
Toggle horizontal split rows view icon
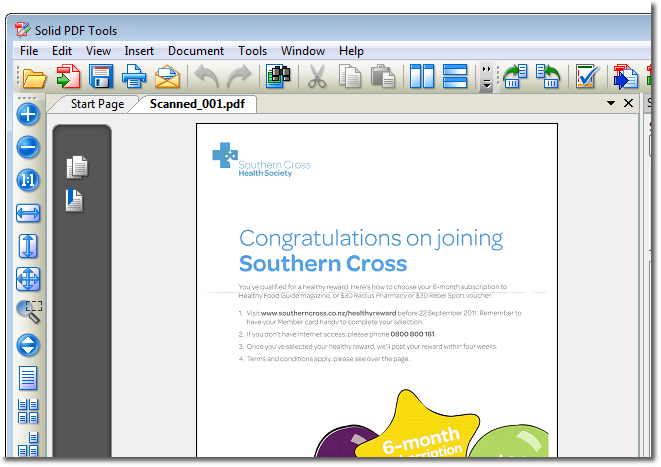pyautogui.click(x=455, y=77)
